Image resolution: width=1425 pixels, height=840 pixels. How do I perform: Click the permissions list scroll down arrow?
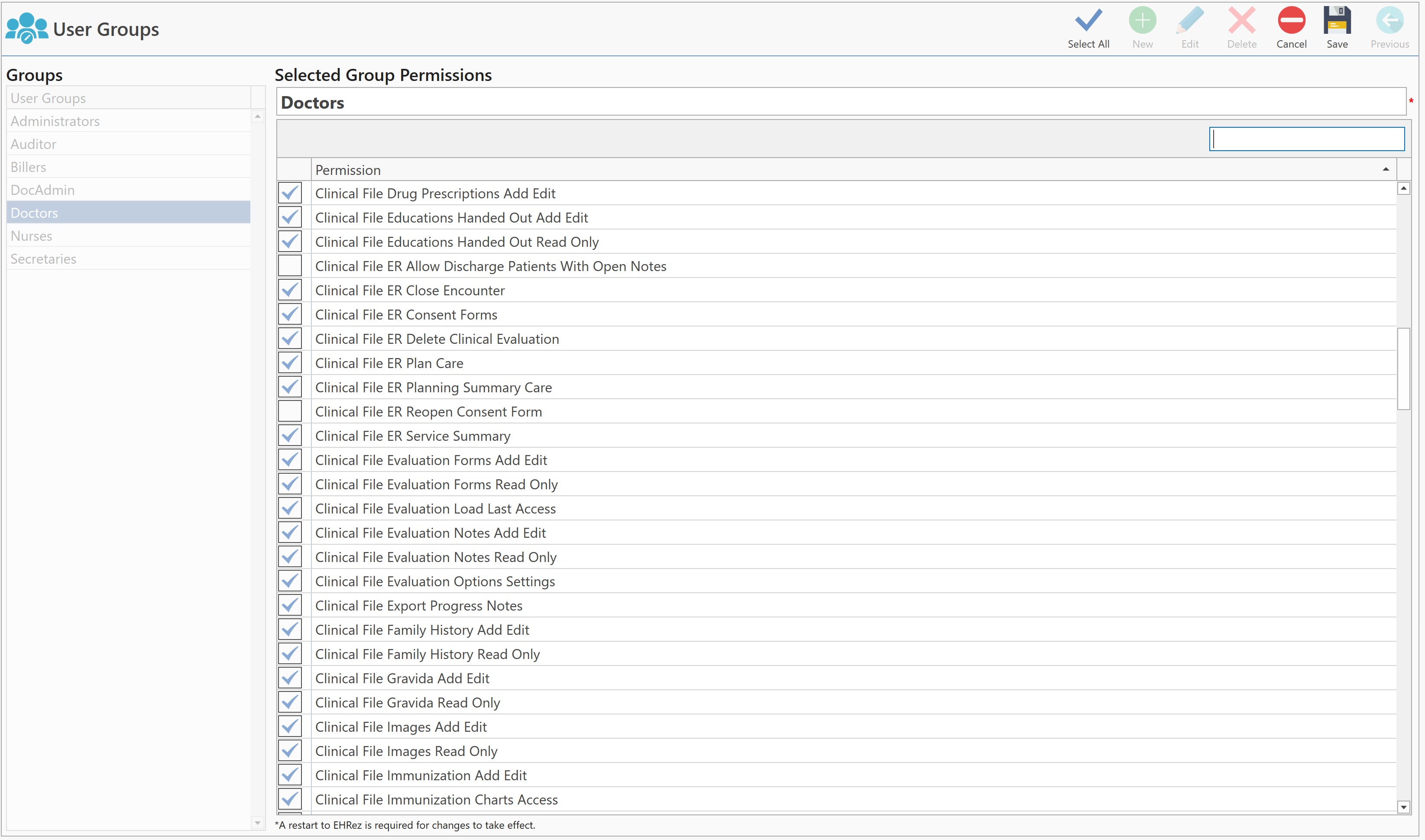[1403, 807]
